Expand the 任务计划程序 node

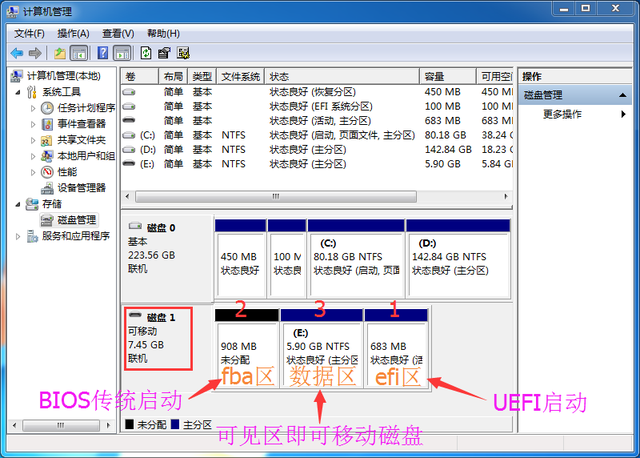pos(33,108)
